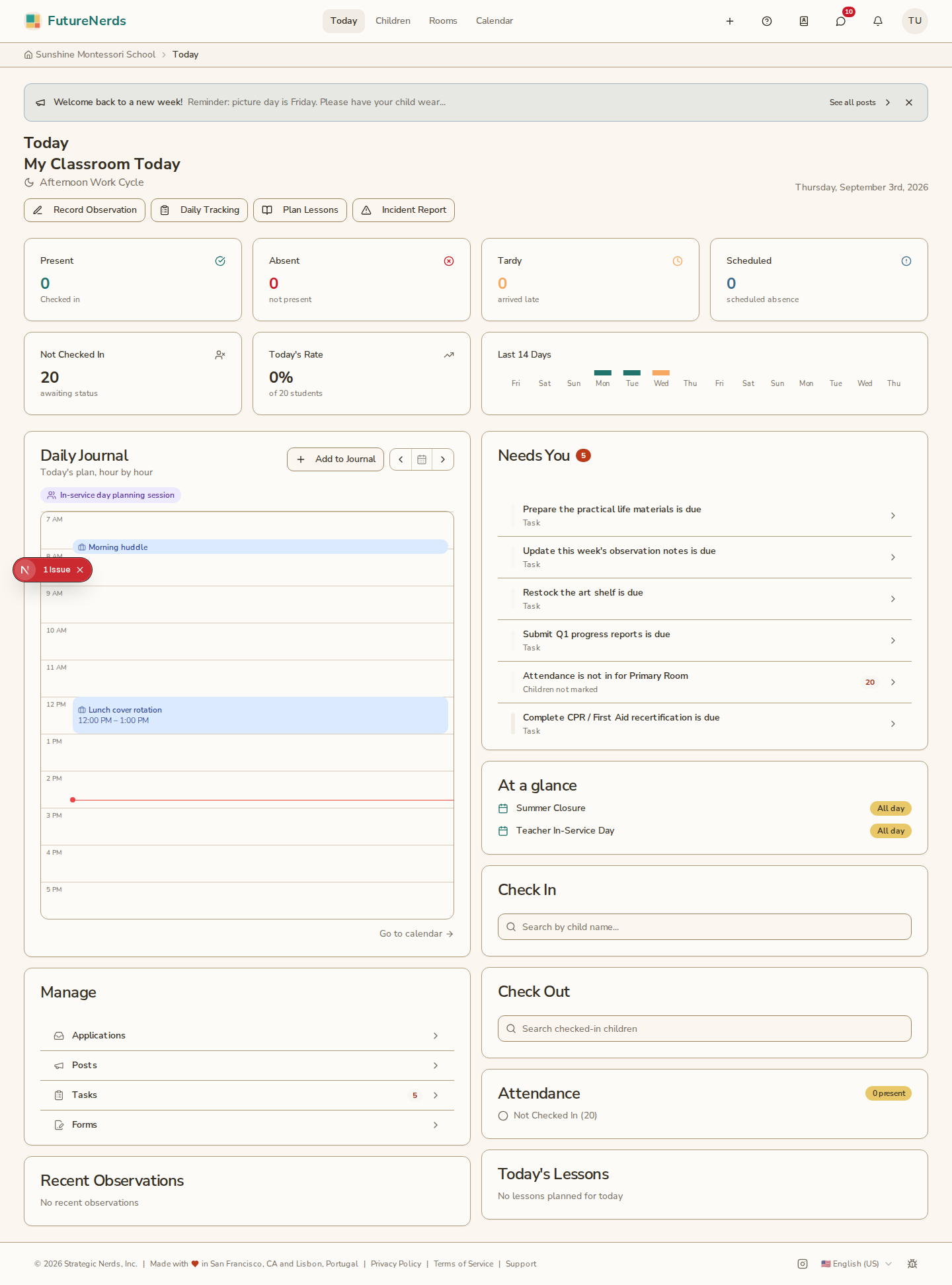
Task: Select Not Checked In (20) radio
Action: click(x=503, y=1116)
